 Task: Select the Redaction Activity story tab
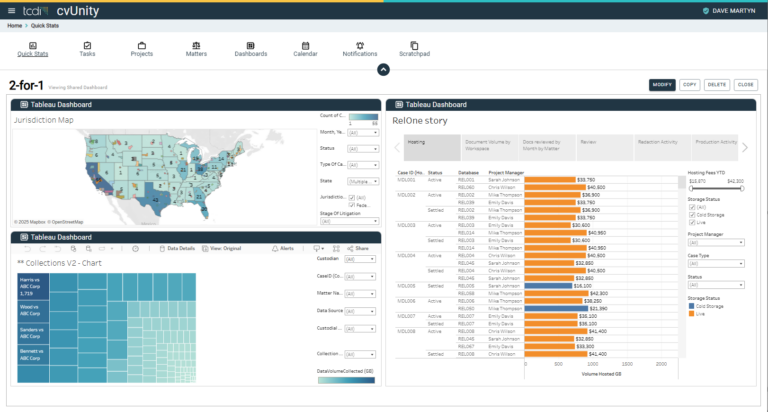click(x=657, y=142)
